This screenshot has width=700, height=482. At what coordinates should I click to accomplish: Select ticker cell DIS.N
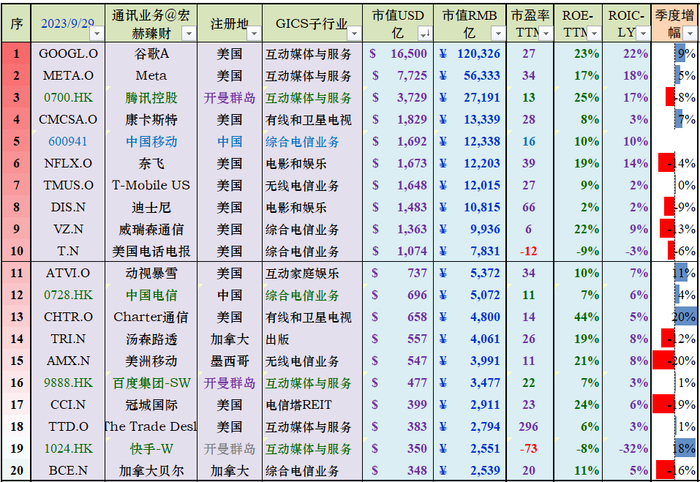click(68, 207)
